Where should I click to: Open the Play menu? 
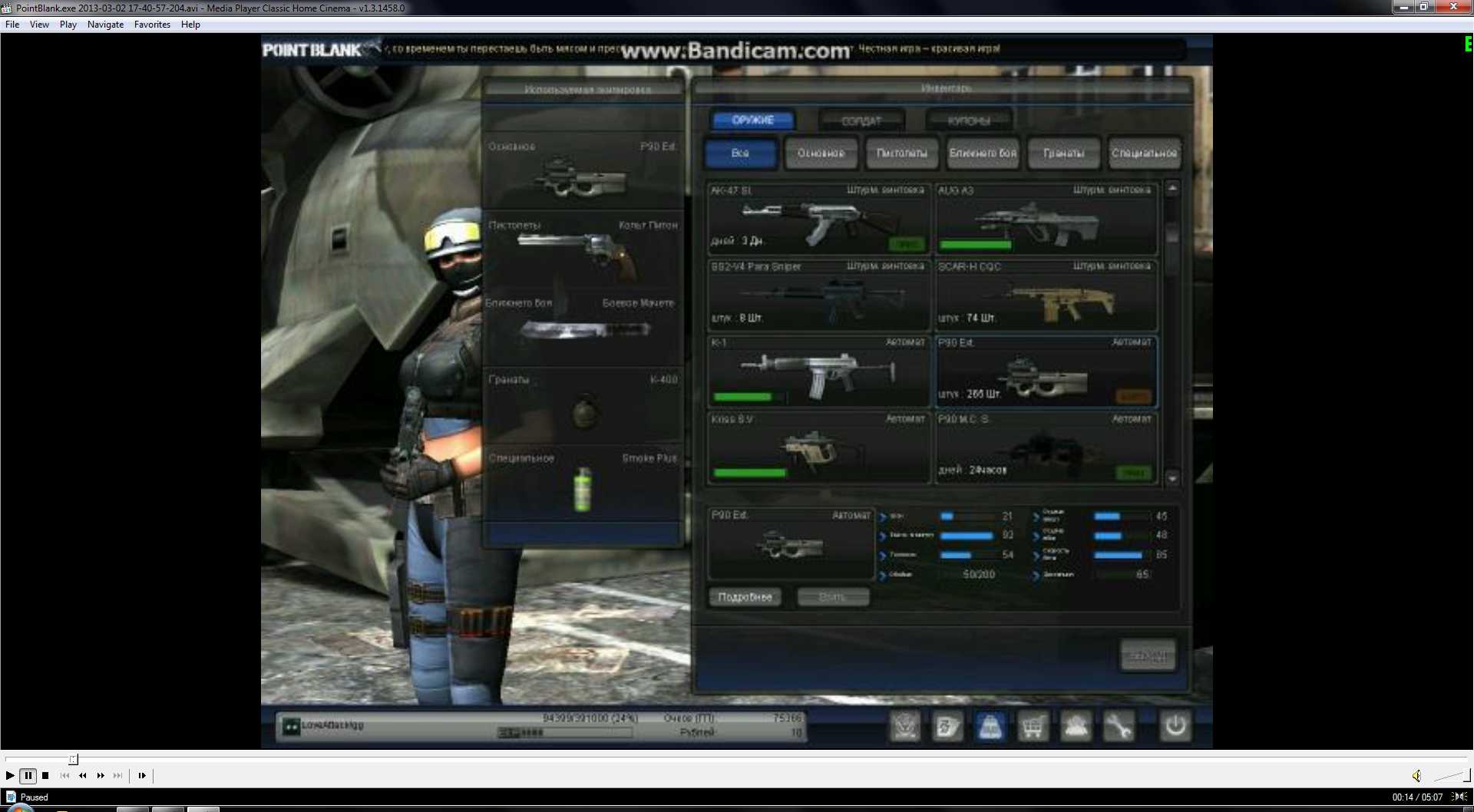68,25
